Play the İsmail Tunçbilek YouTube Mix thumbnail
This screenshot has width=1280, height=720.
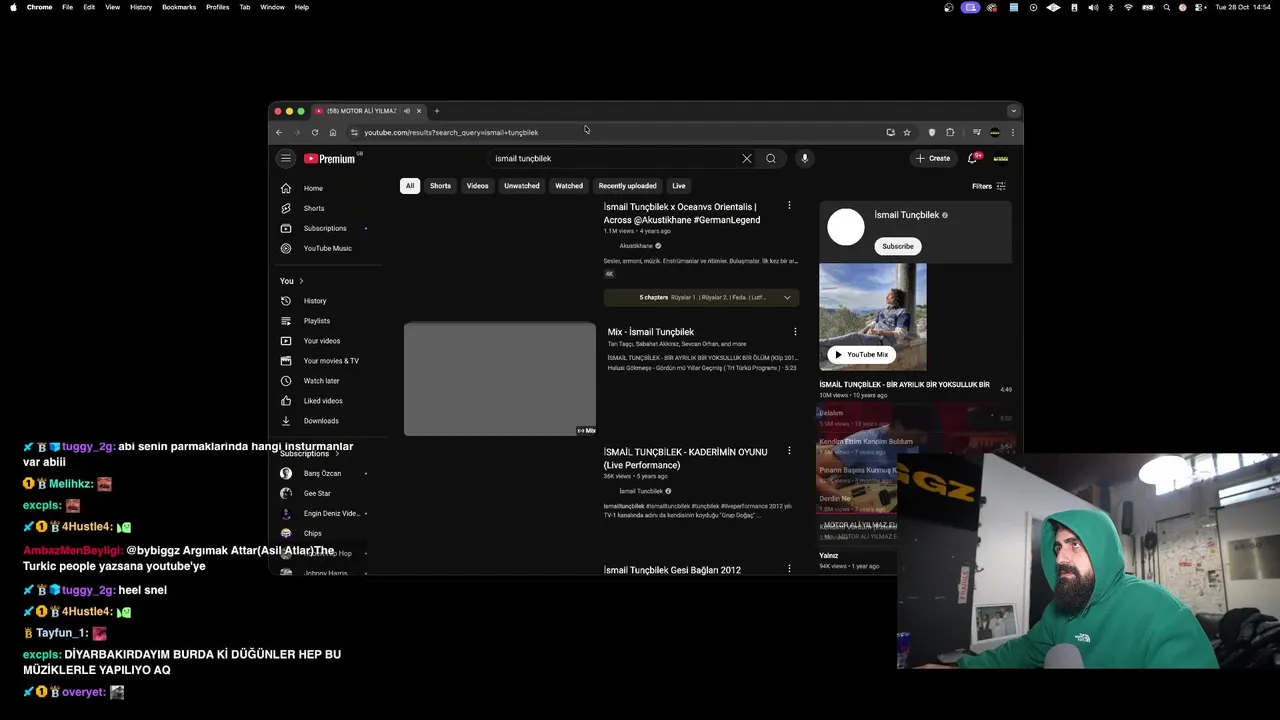[873, 316]
